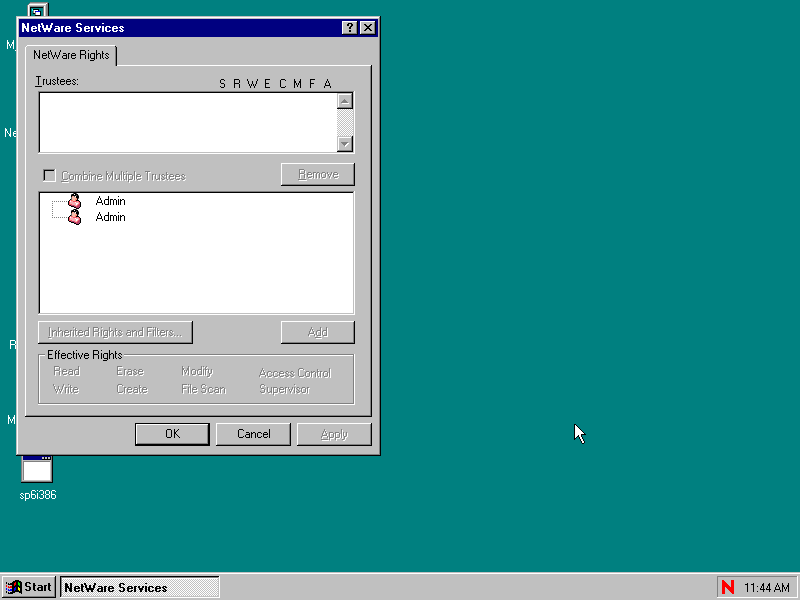Click the "A" rights column letter
Viewport: 800px width, 600px height.
(x=328, y=84)
